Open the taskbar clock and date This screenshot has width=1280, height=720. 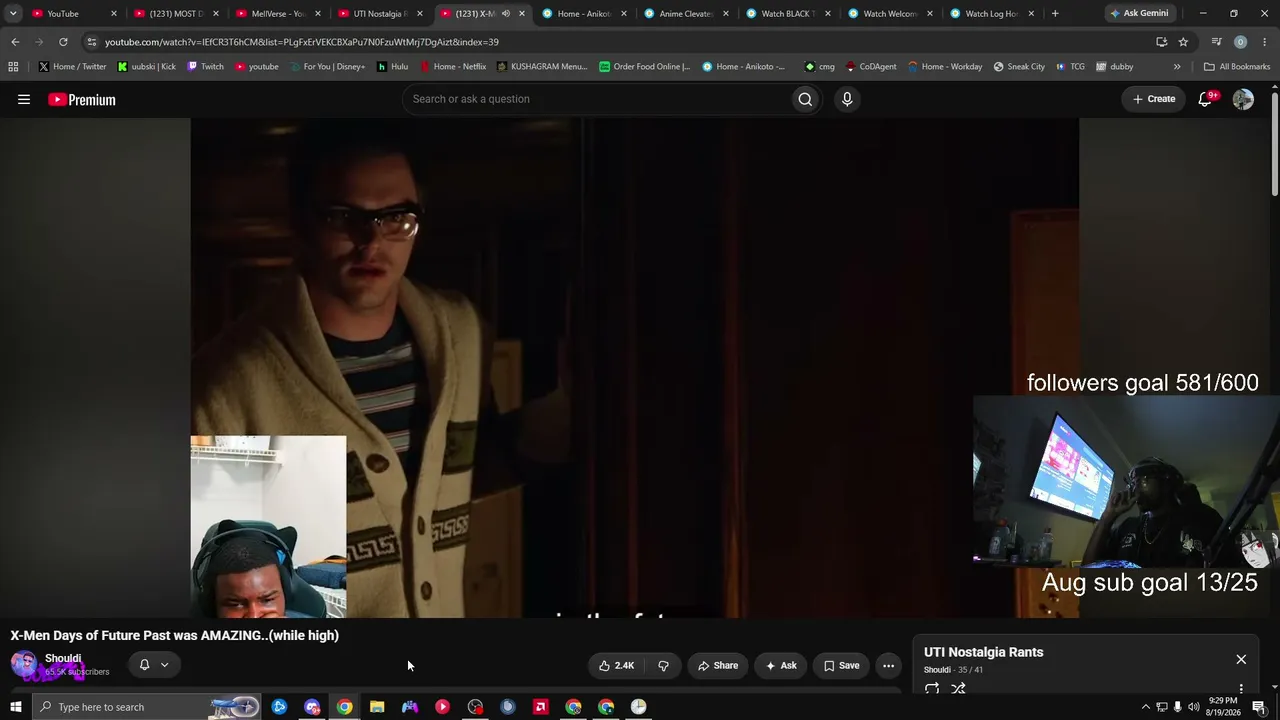pyautogui.click(x=1224, y=707)
